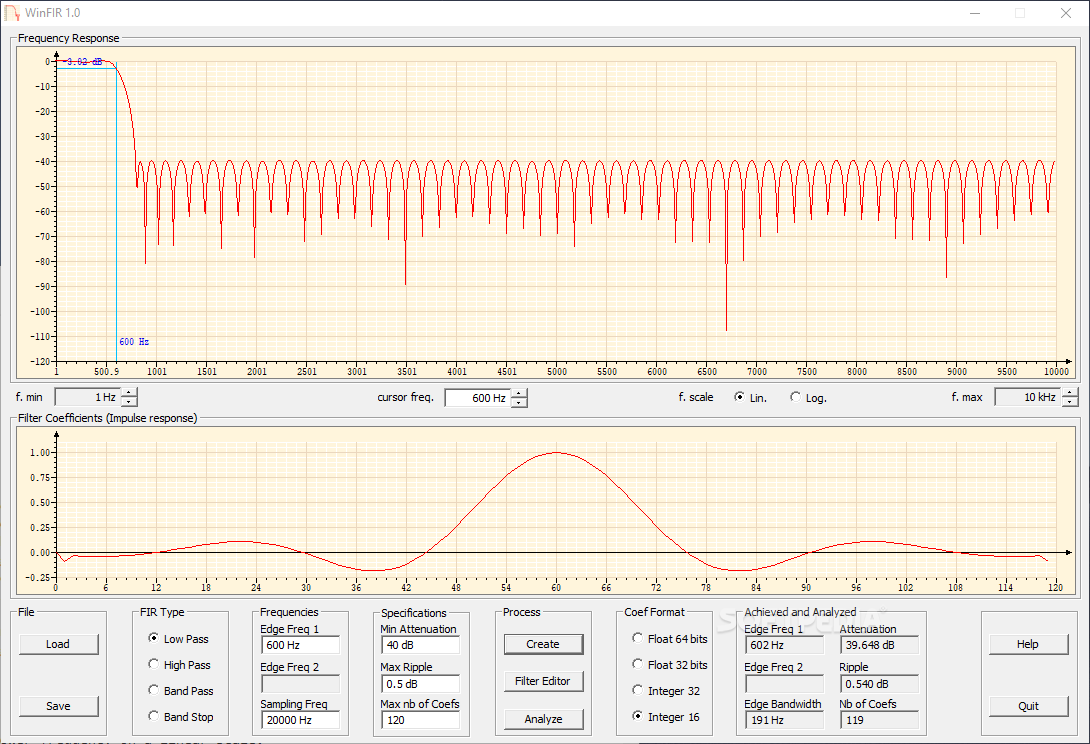
Task: Switch frequency scale to Log.
Action: pos(808,397)
